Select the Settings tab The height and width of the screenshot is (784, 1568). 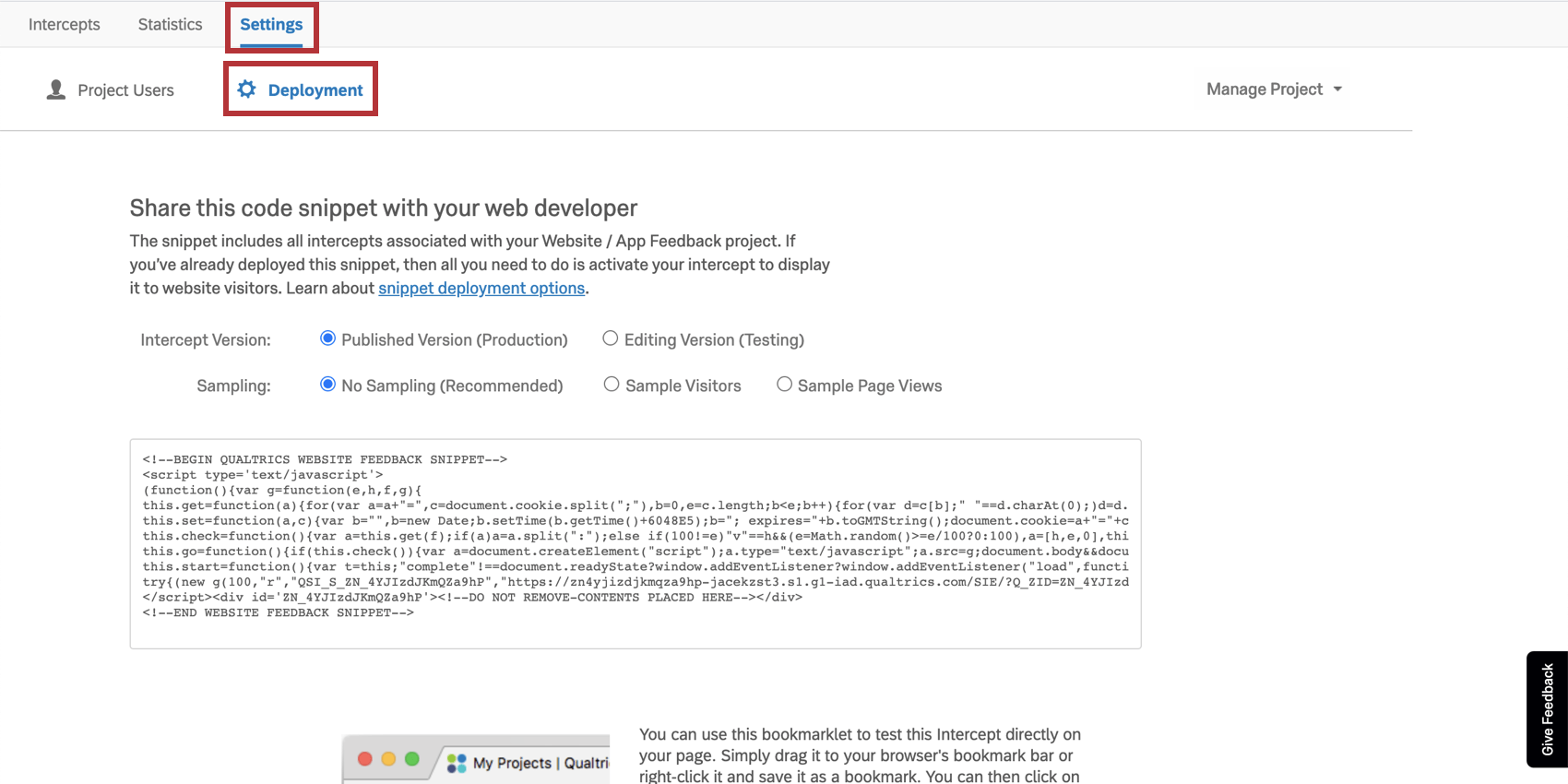[x=271, y=25]
